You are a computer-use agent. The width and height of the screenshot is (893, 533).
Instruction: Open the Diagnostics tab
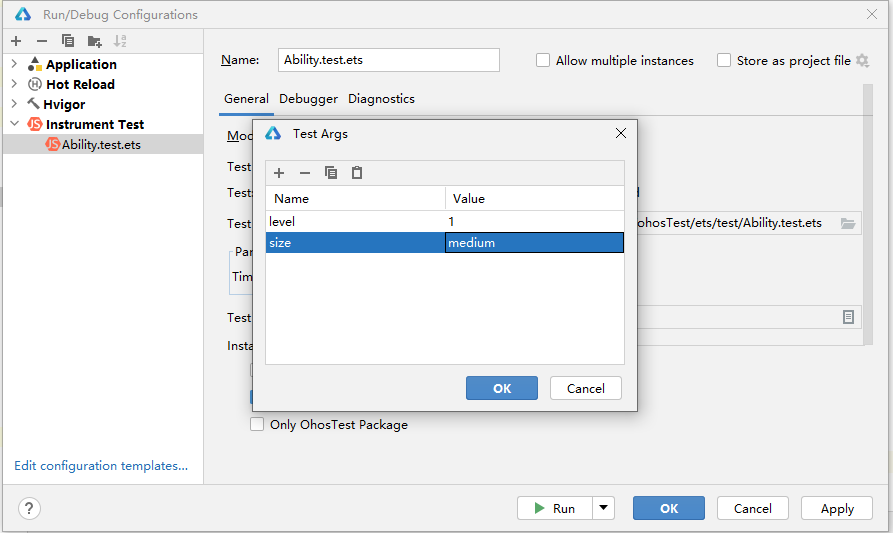[x=381, y=99]
